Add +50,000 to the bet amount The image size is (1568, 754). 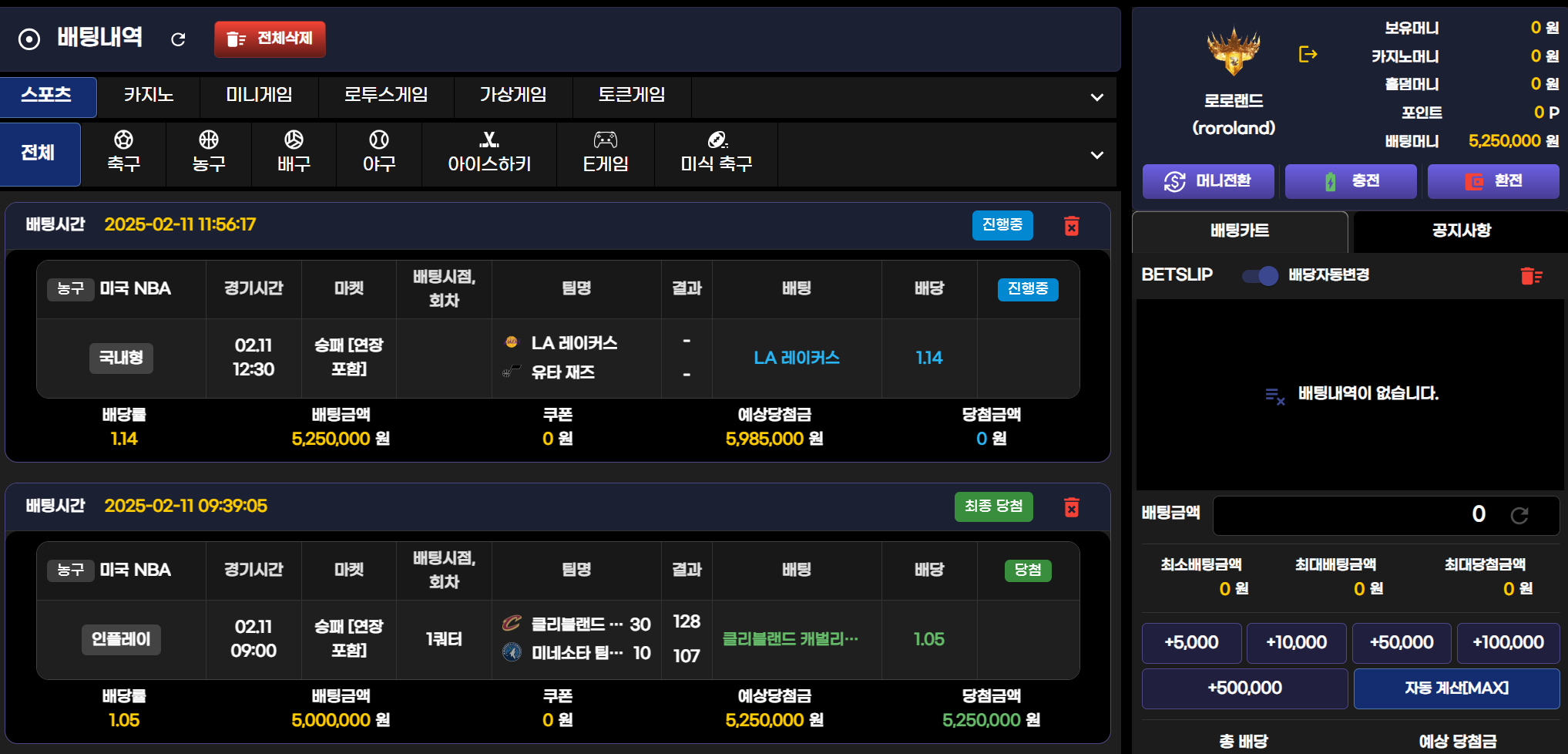click(x=1401, y=643)
